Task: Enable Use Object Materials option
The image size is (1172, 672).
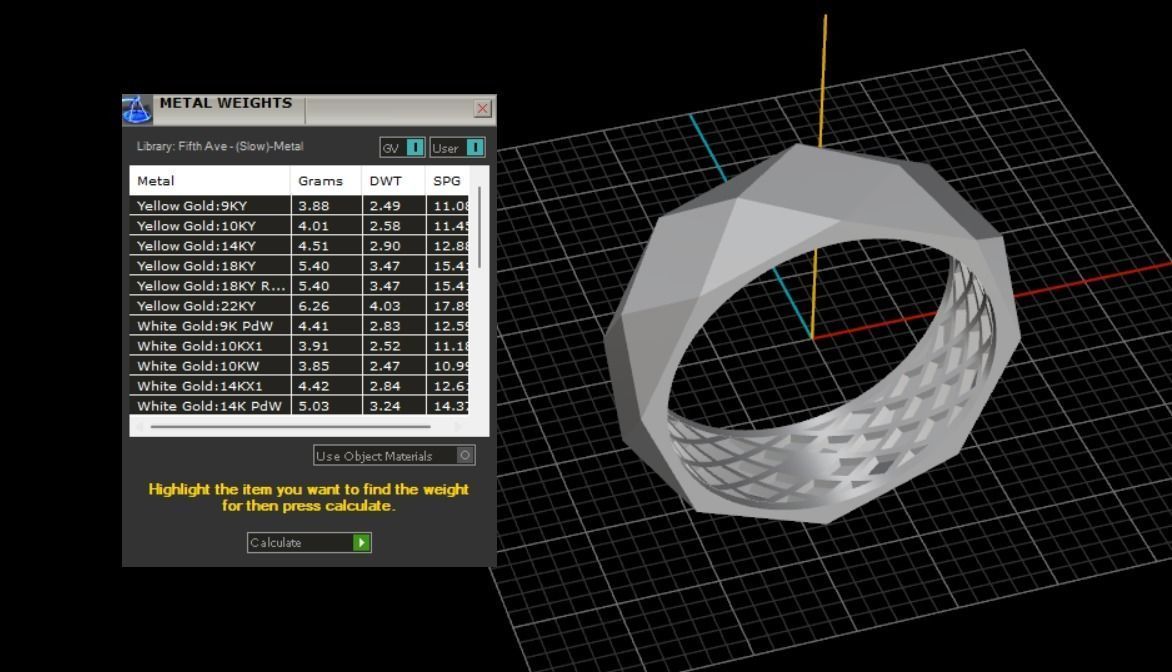Action: pos(394,455)
